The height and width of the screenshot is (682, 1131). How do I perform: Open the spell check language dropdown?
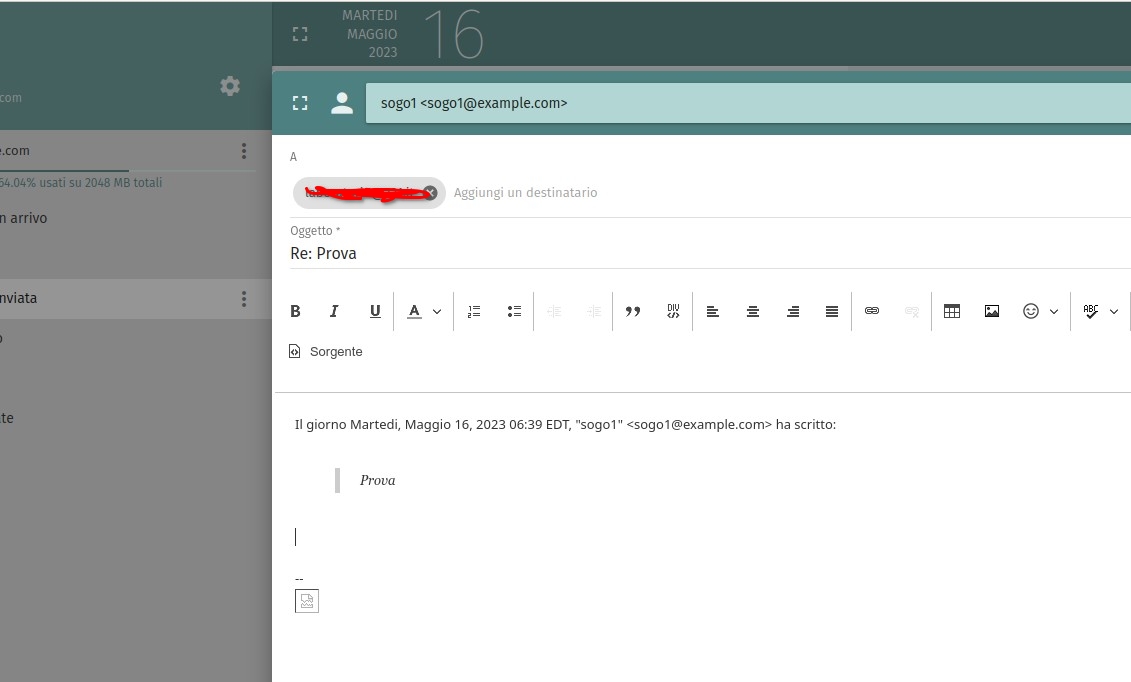pyautogui.click(x=1113, y=312)
